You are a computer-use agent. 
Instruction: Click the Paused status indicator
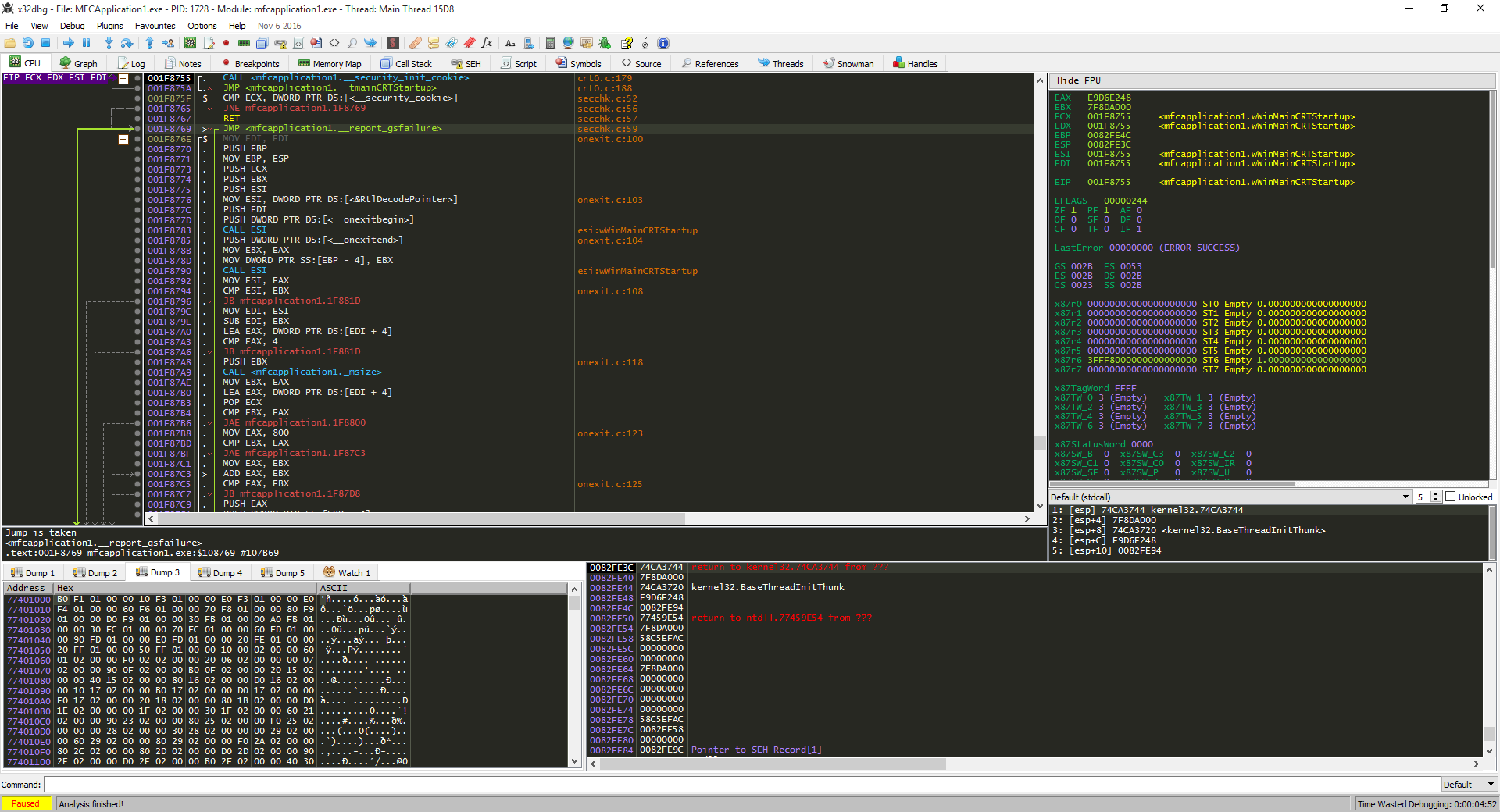[26, 803]
